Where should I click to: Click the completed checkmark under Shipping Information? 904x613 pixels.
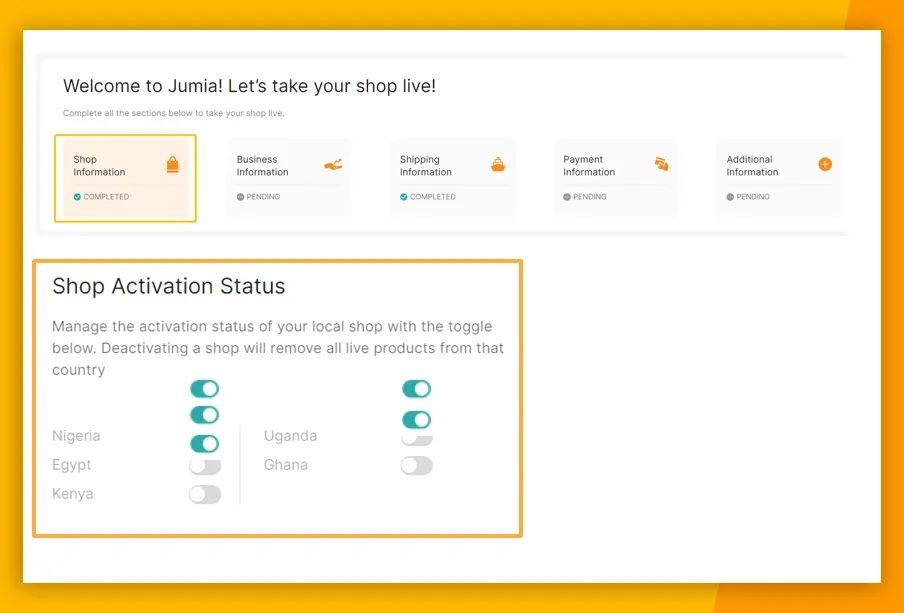404,197
